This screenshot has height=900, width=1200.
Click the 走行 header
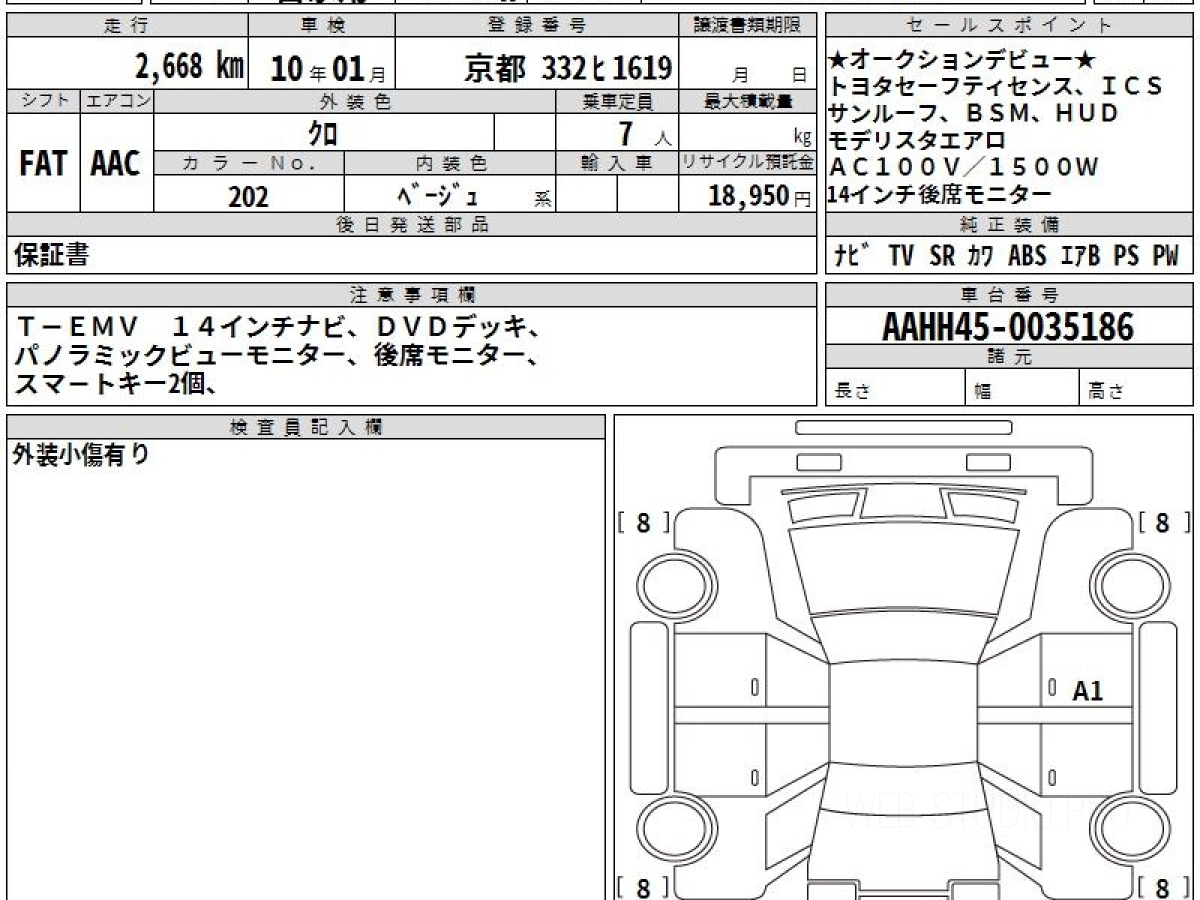pos(126,26)
